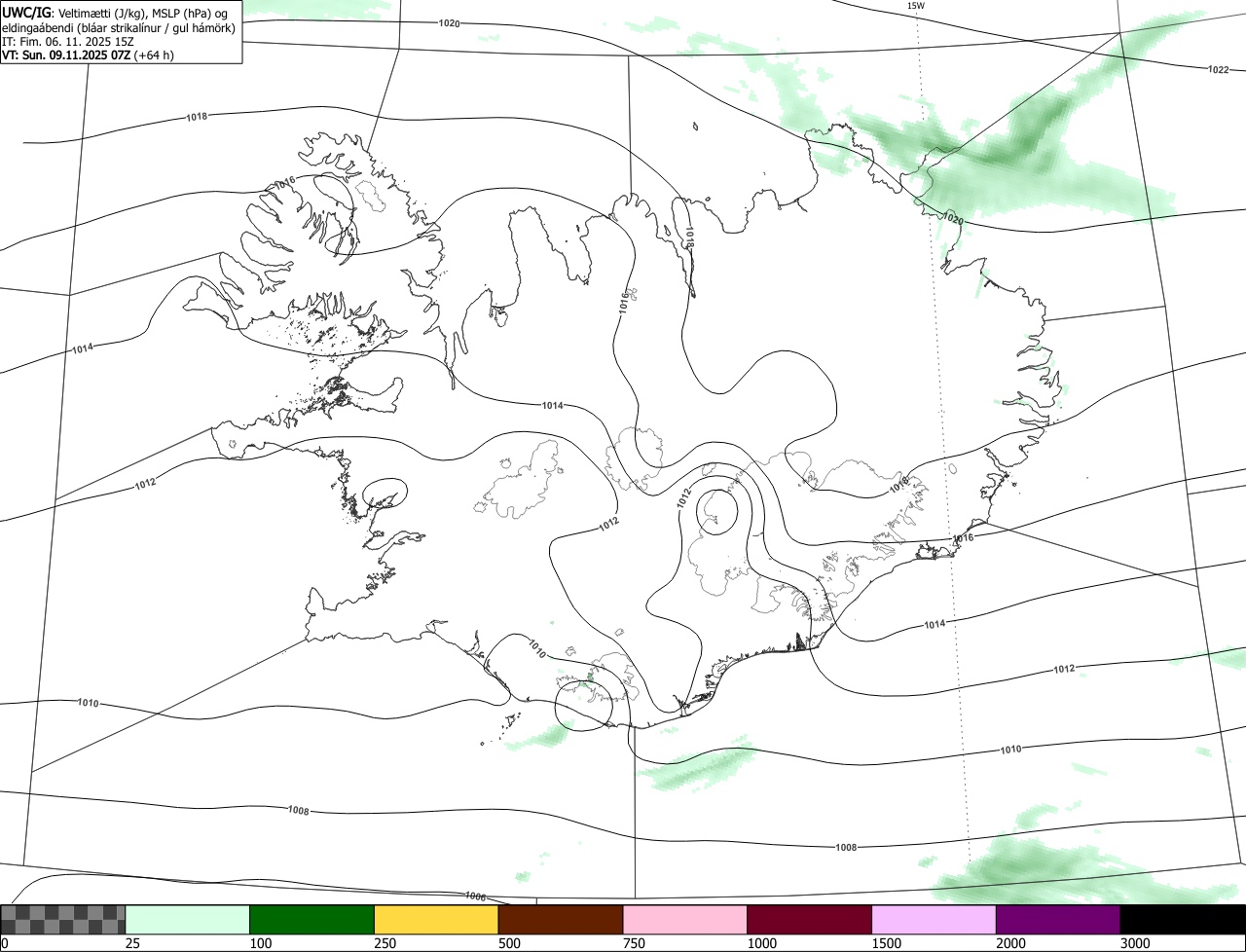Click the 15W longitude label
This screenshot has height=952, width=1246.
click(x=916, y=6)
